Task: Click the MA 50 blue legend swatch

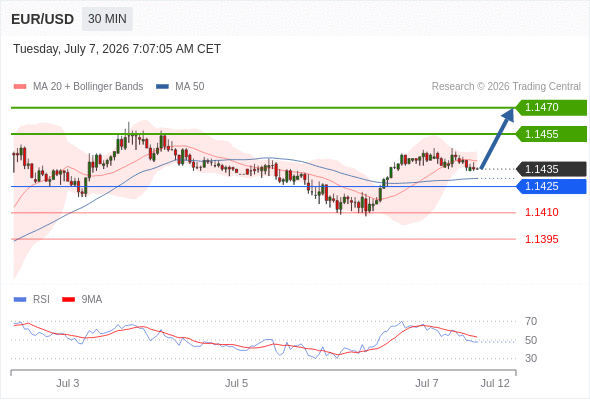Action: (x=162, y=87)
